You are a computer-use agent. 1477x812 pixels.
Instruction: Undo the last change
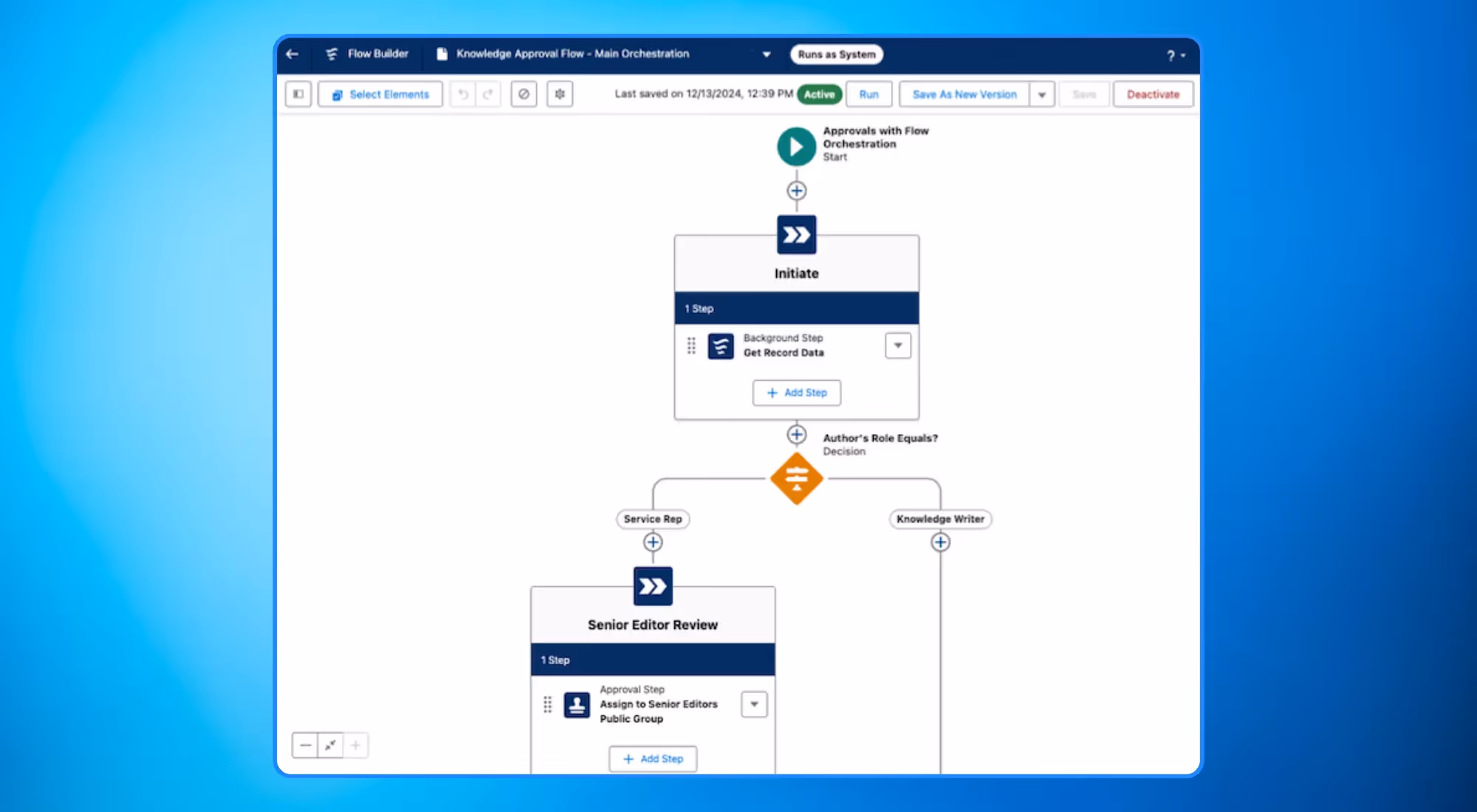tap(463, 94)
